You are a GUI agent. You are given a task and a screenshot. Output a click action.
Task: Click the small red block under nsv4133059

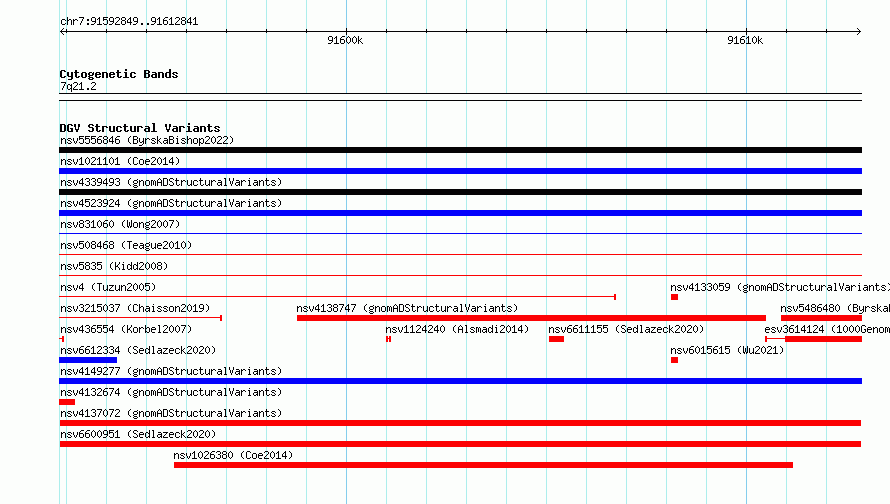click(x=674, y=297)
